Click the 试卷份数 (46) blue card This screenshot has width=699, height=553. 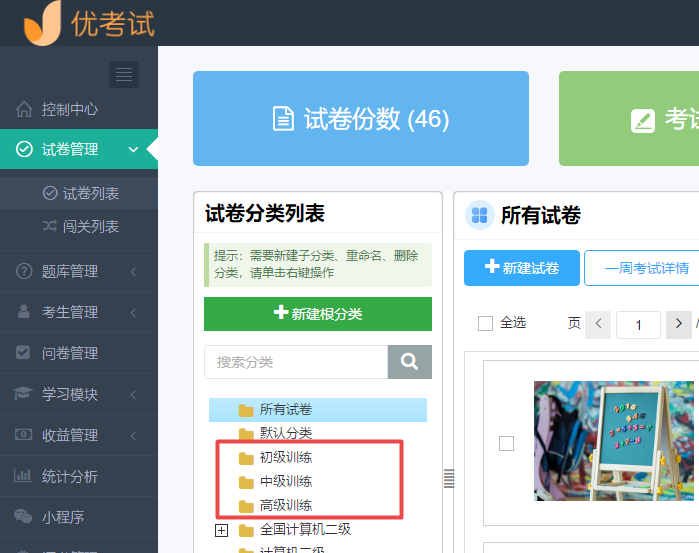[x=361, y=119]
